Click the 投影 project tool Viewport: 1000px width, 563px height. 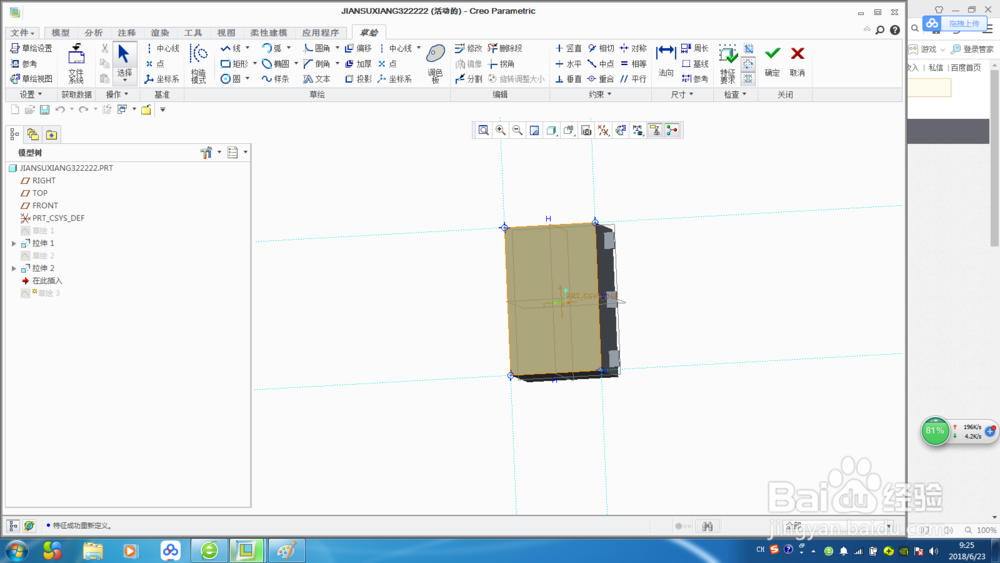pyautogui.click(x=358, y=79)
